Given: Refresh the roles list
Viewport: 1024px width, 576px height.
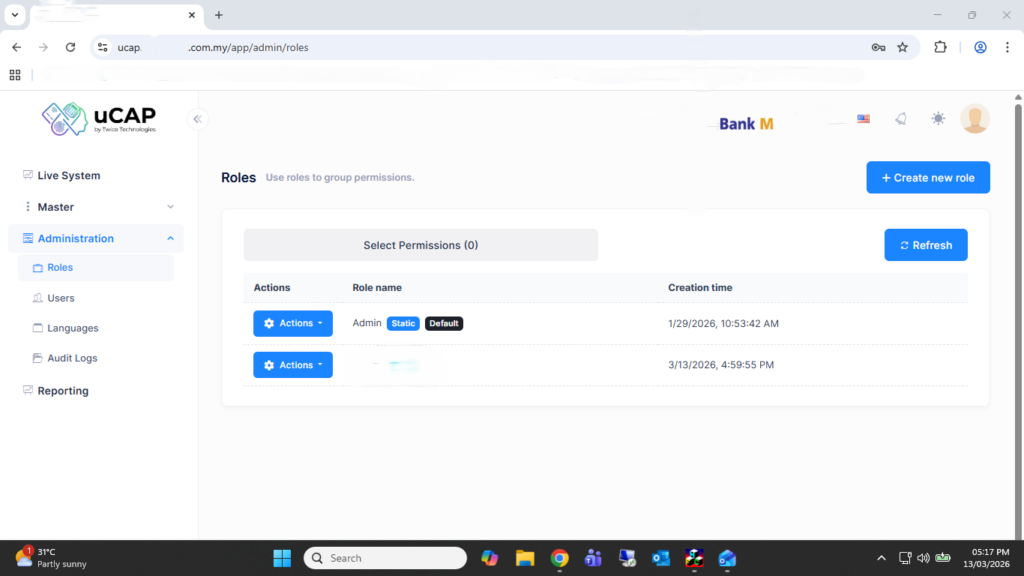Looking at the screenshot, I should tap(925, 245).
